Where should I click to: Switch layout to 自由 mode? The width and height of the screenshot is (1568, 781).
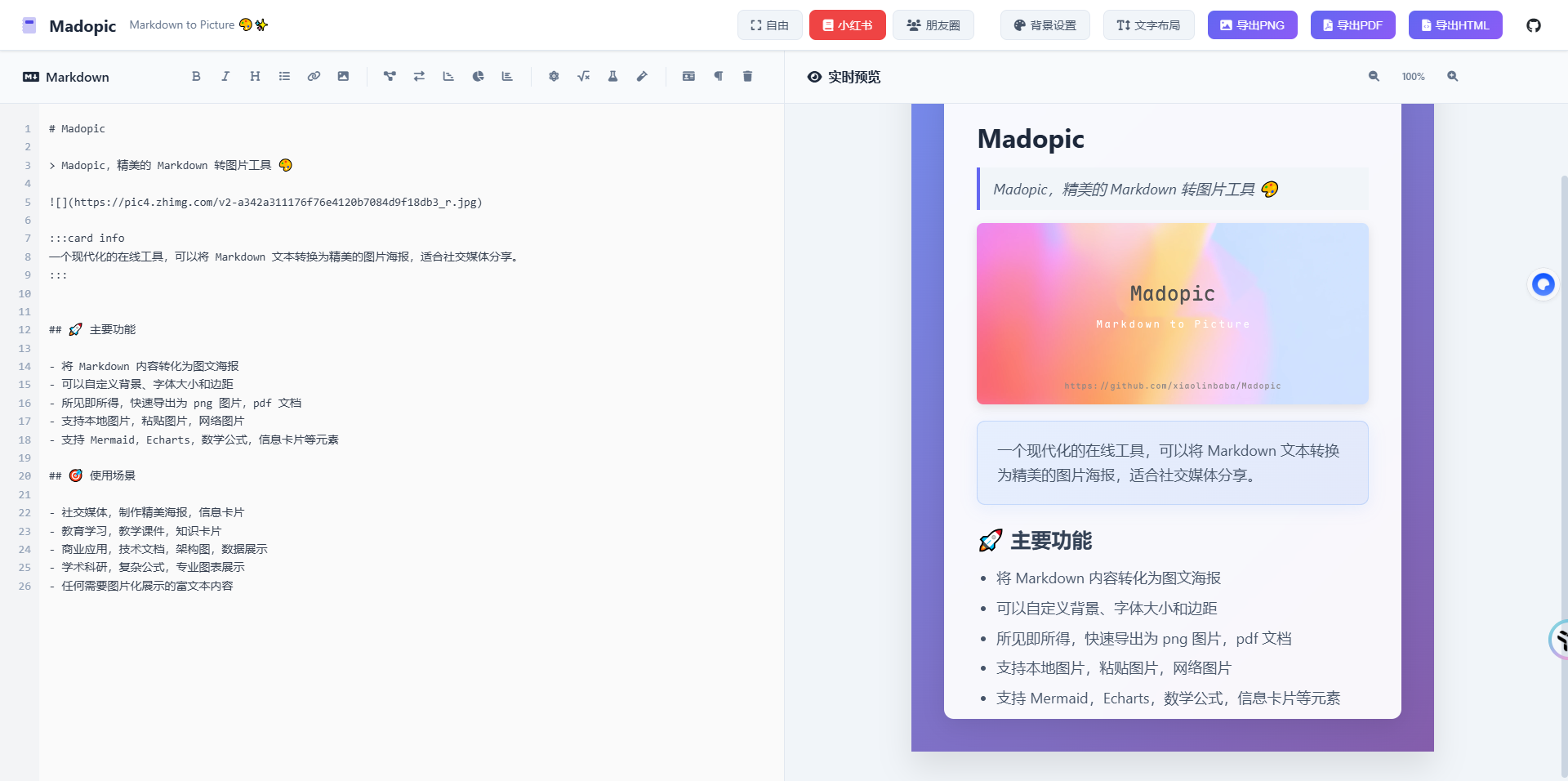[x=769, y=25]
